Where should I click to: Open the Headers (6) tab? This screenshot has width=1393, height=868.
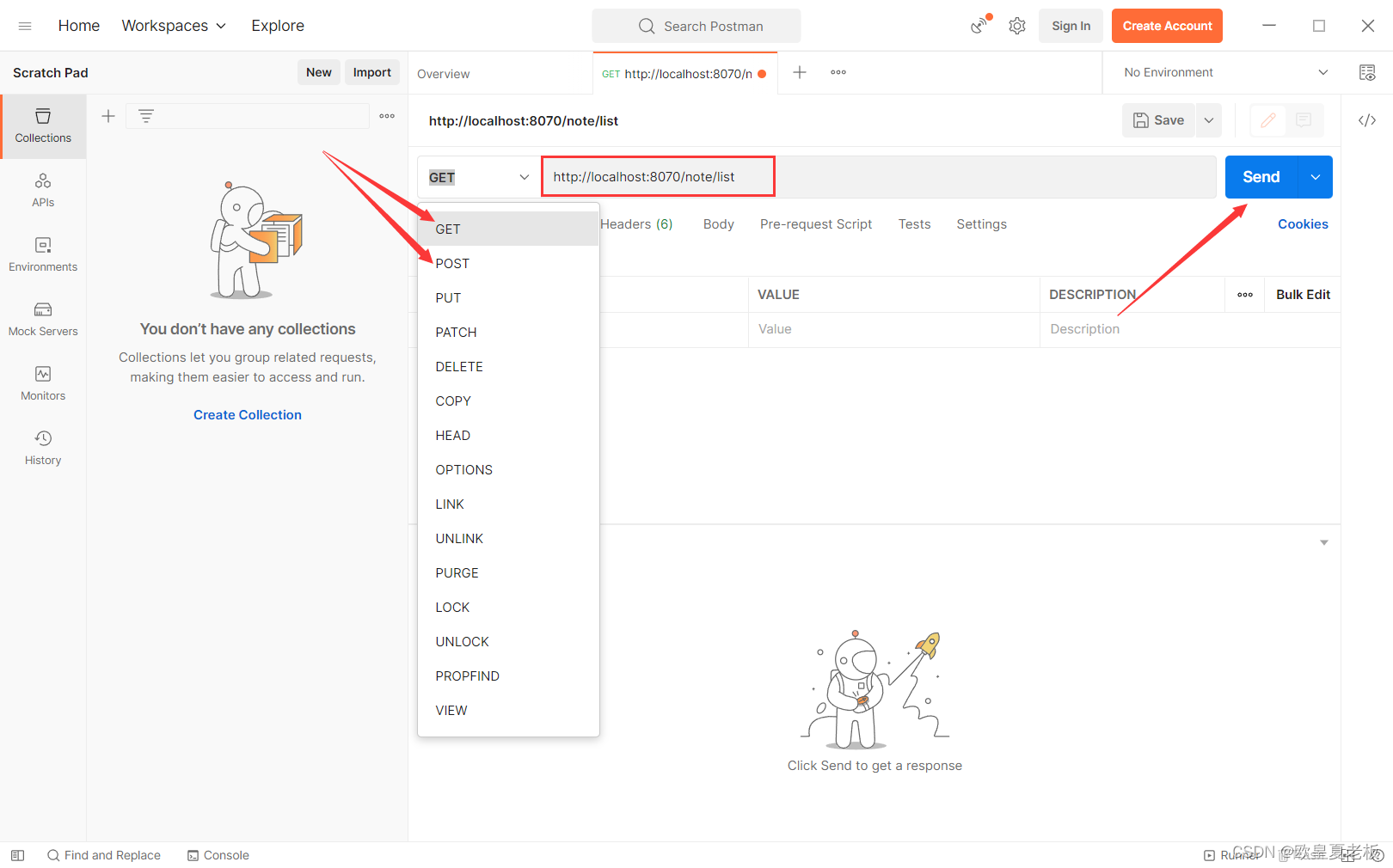coord(636,224)
